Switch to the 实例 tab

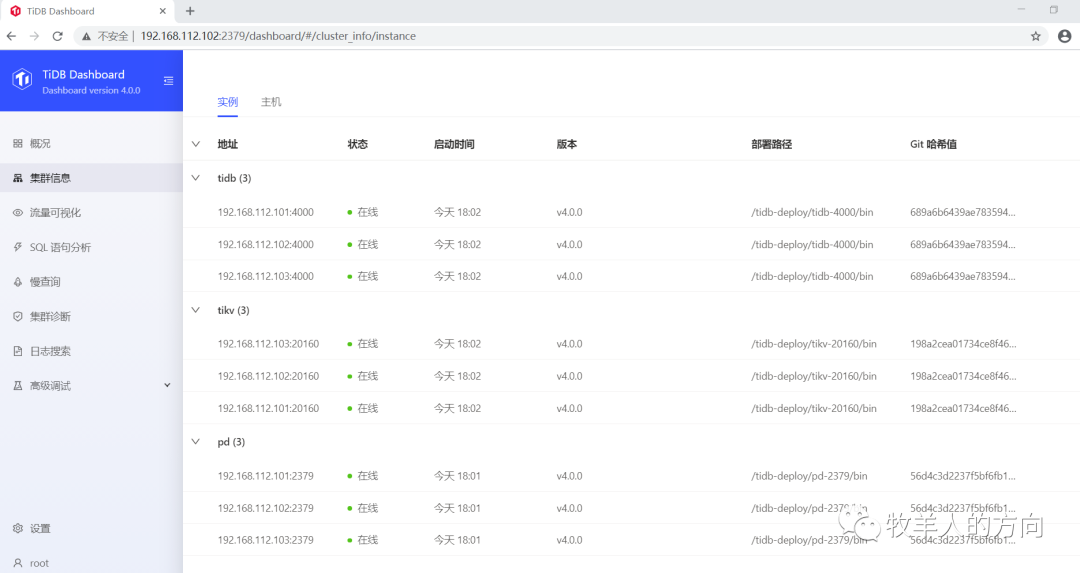228,102
